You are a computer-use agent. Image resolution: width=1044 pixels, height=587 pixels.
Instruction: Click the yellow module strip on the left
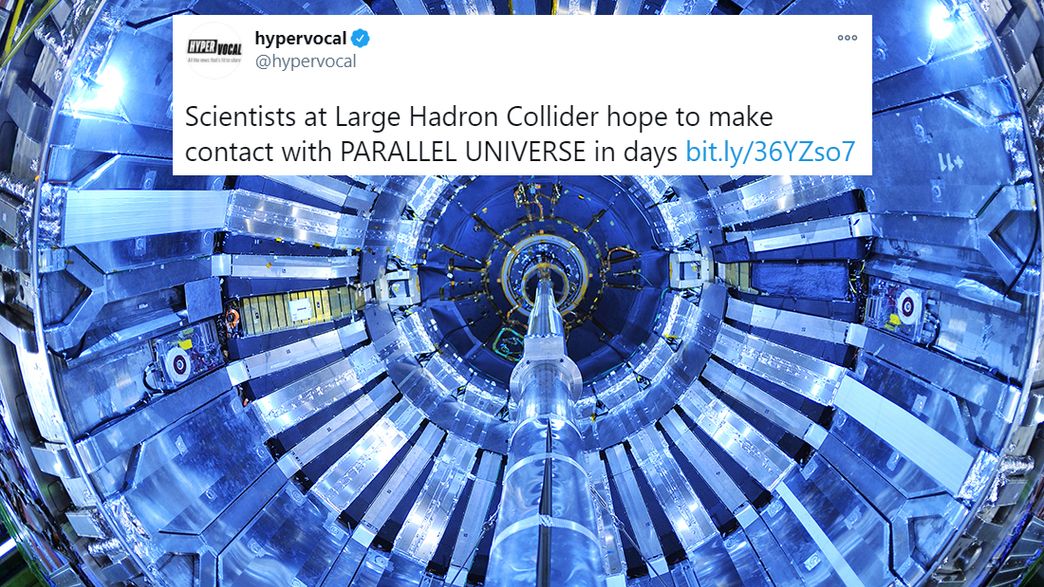(296, 310)
